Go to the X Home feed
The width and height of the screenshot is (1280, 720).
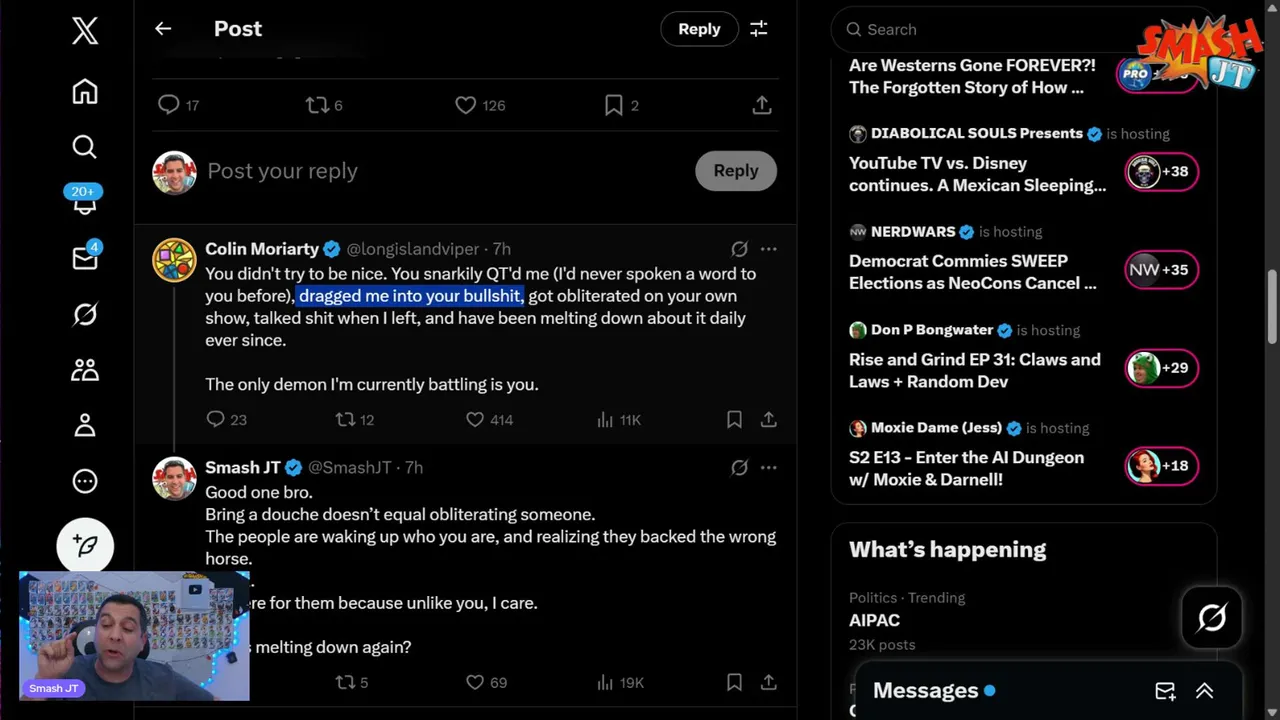85,92
